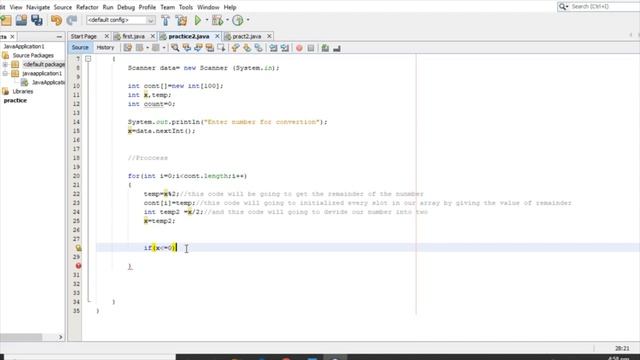Open the Profile Project dropdown arrow

coord(247,20)
